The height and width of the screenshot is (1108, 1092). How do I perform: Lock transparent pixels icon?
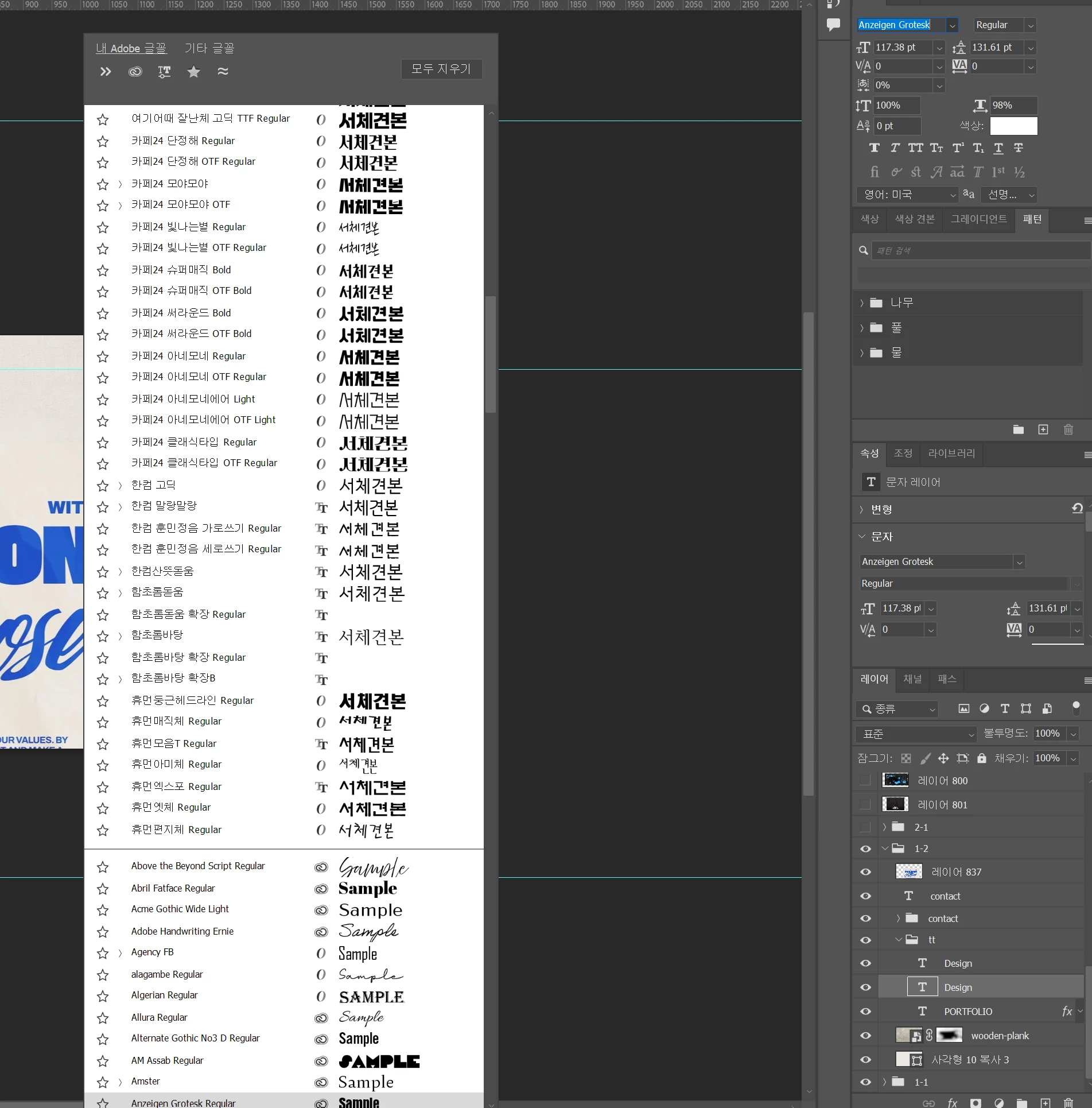tap(906, 758)
